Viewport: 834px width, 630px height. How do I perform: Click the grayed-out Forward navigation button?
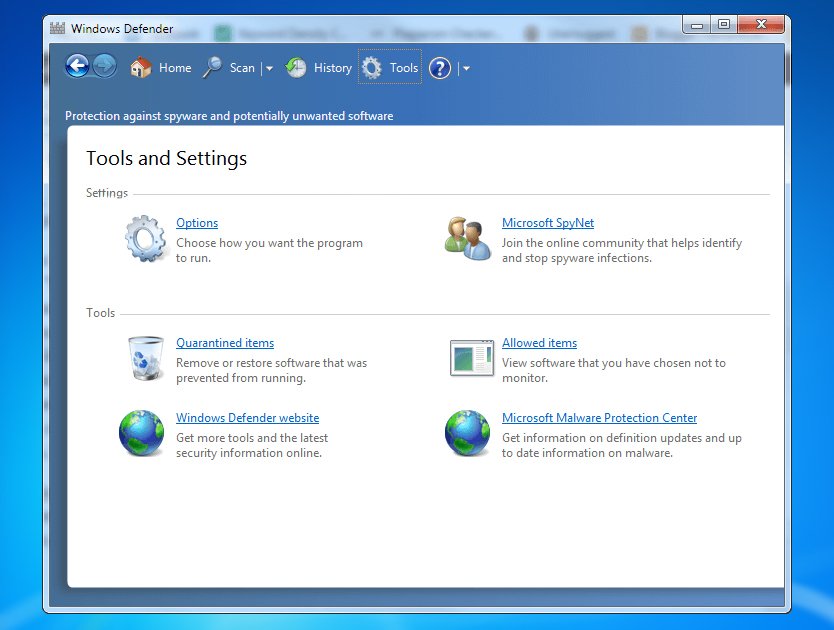[x=103, y=66]
